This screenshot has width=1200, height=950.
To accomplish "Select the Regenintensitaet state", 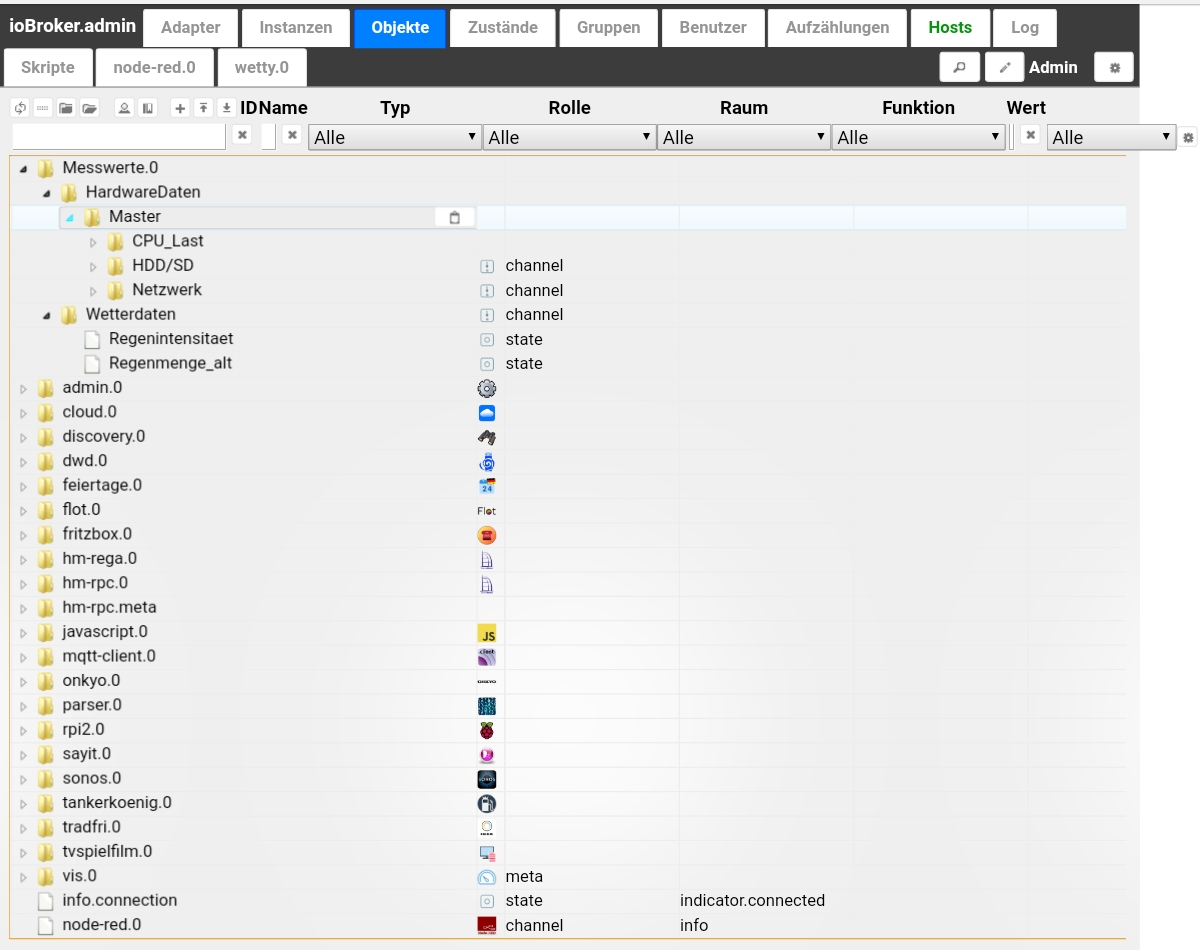I will tap(171, 339).
